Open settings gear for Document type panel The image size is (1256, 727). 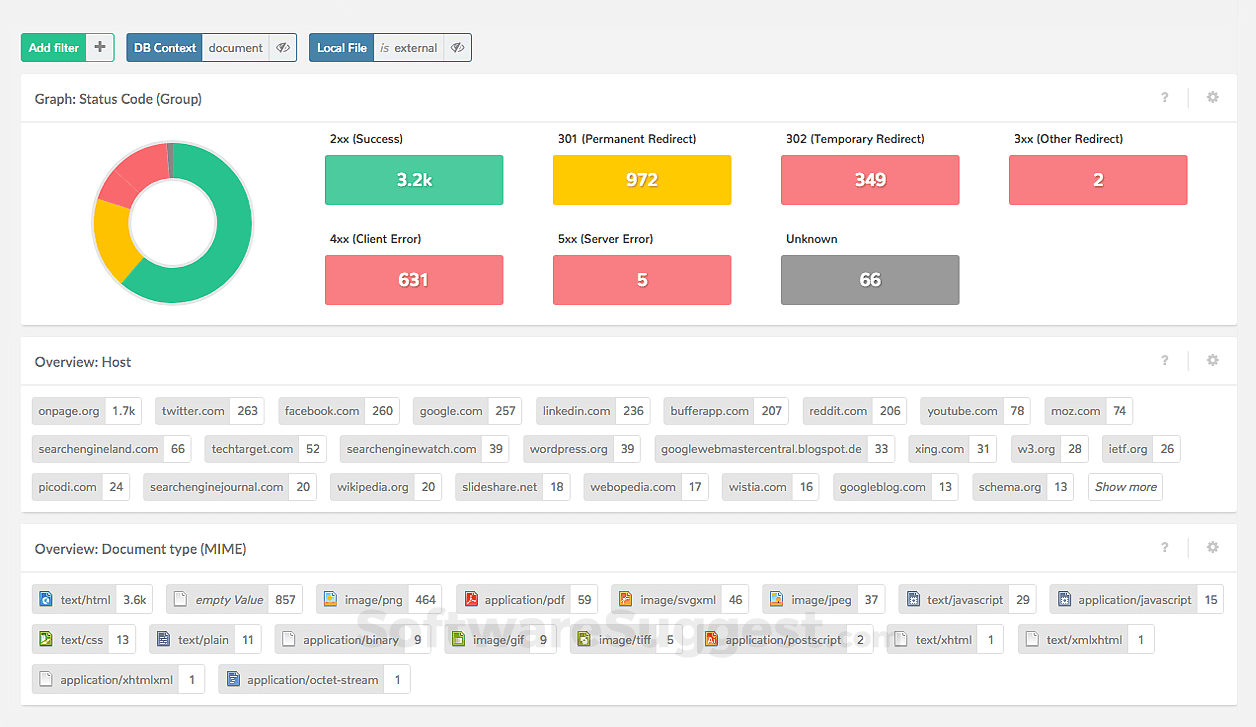(1212, 548)
